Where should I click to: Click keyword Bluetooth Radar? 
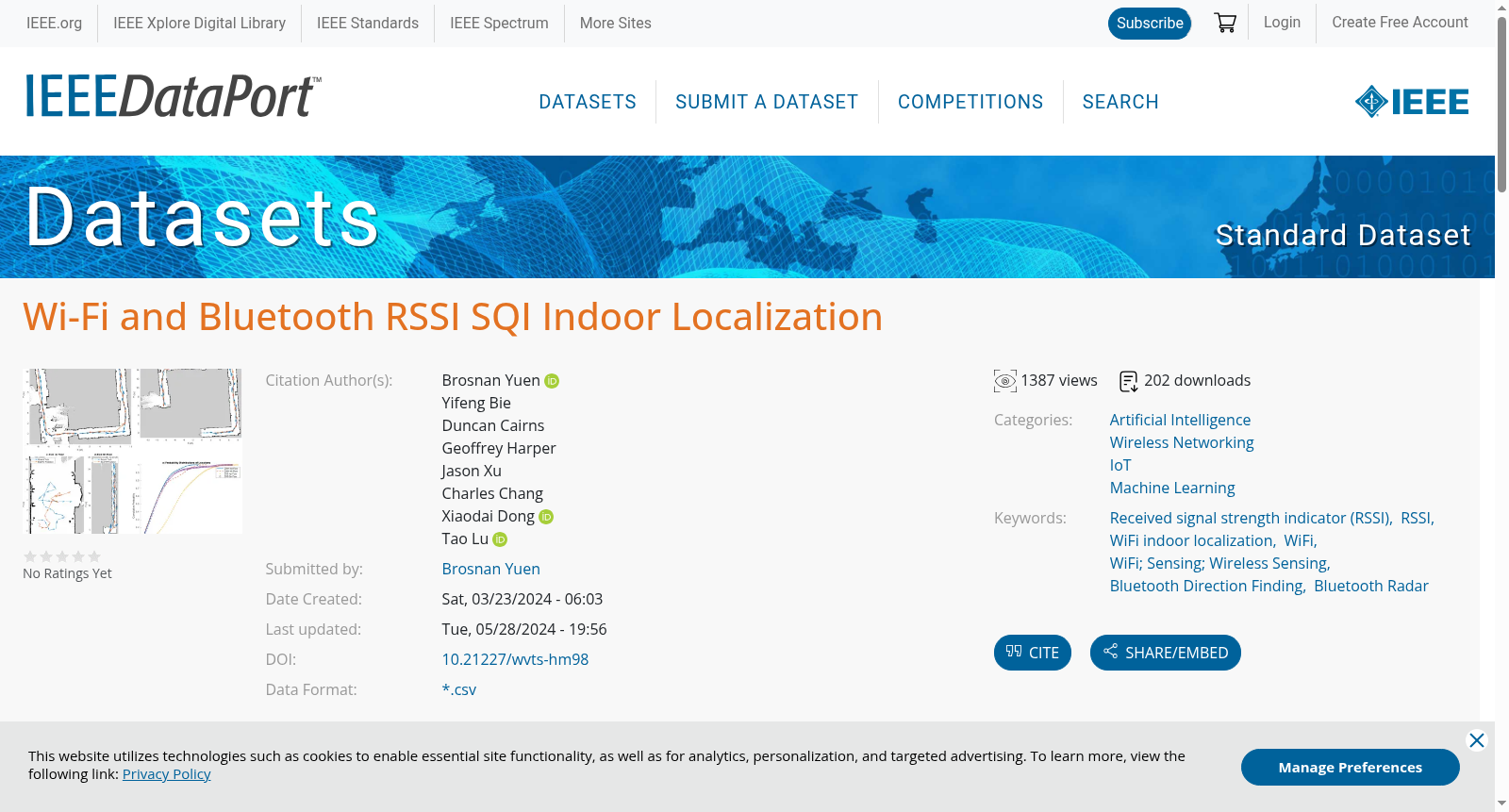pyautogui.click(x=1371, y=587)
